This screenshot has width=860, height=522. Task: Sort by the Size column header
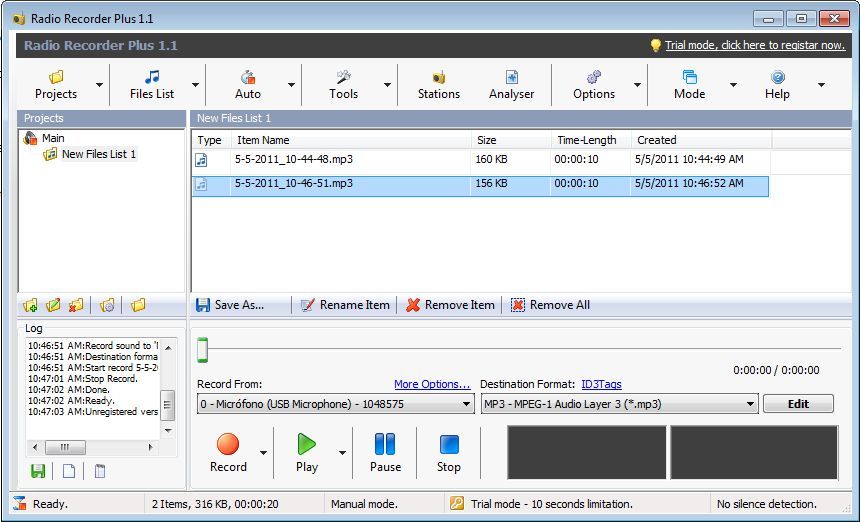pos(511,140)
